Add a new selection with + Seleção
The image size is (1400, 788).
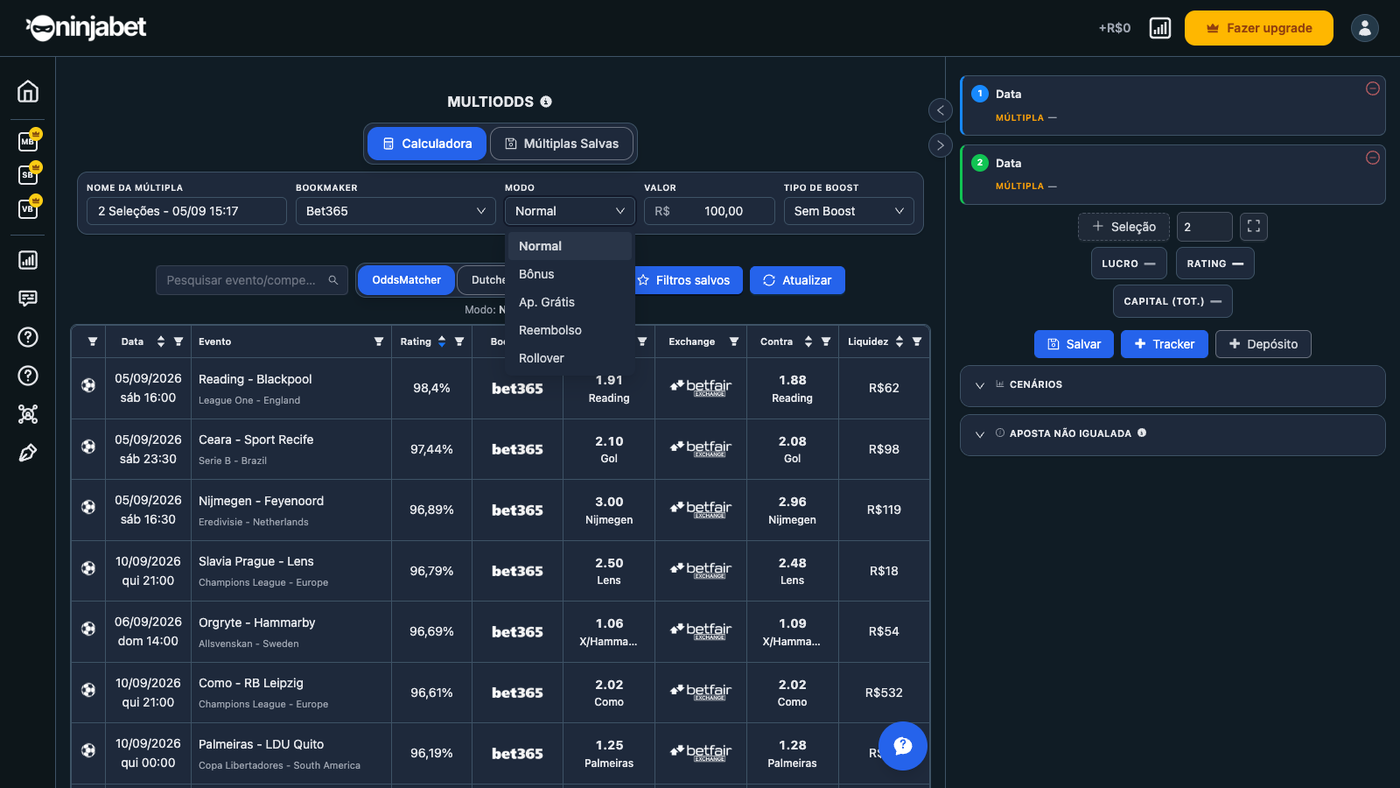1124,227
